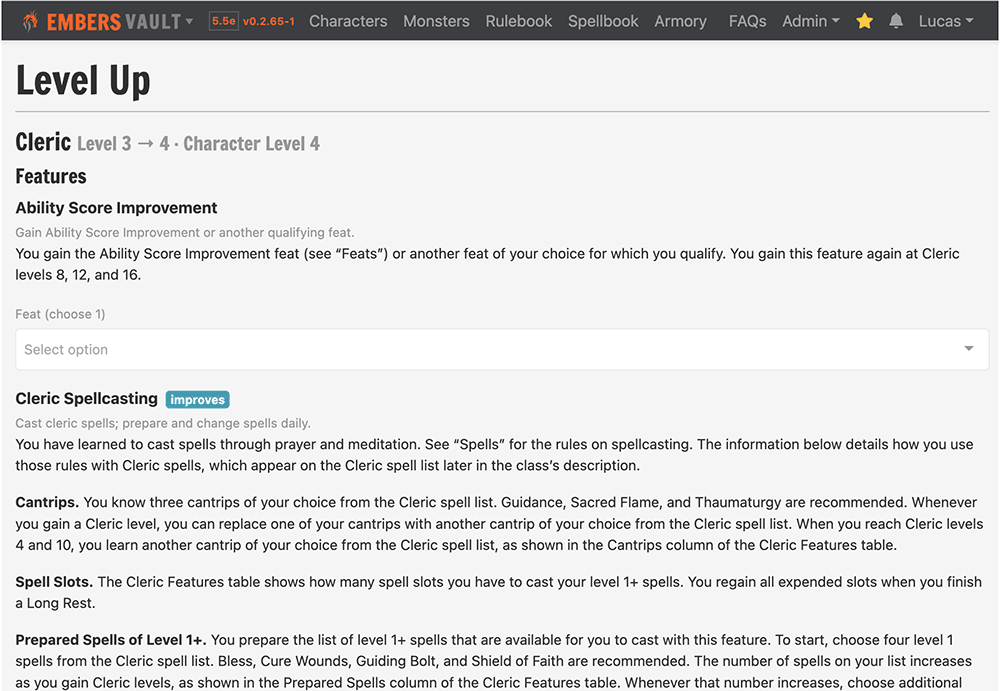Click the Cleric Spellcasting feature heading

click(x=86, y=399)
